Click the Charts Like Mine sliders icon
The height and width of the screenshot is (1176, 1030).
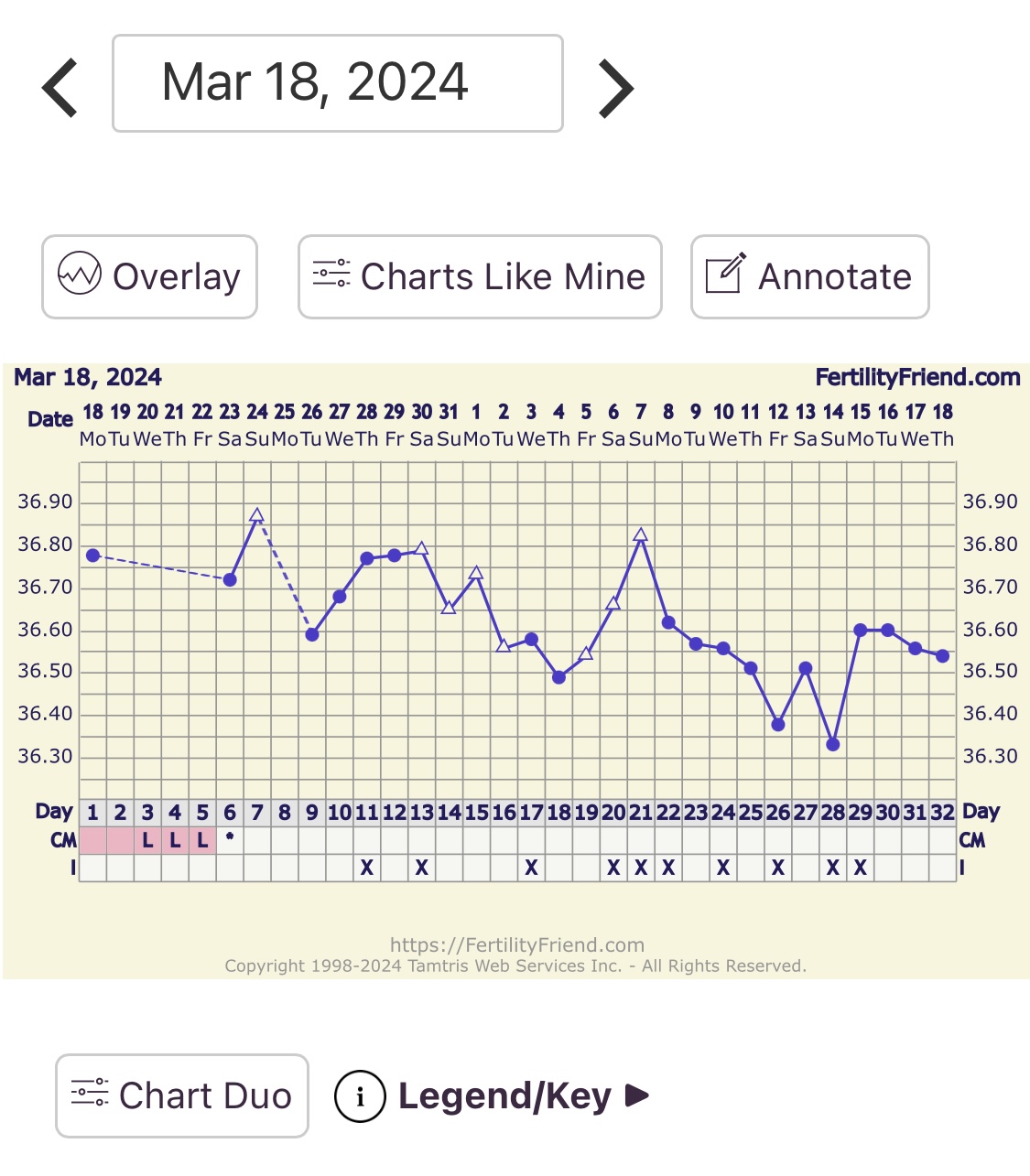[331, 274]
